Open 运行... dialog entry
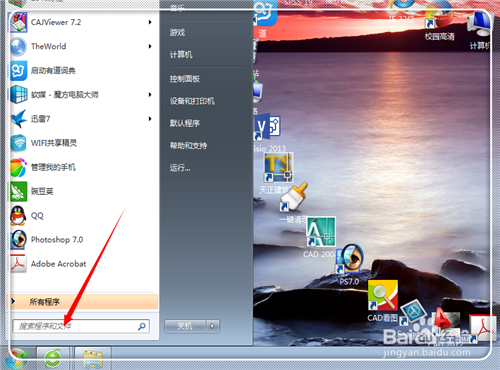The width and height of the screenshot is (500, 370). tap(180, 168)
